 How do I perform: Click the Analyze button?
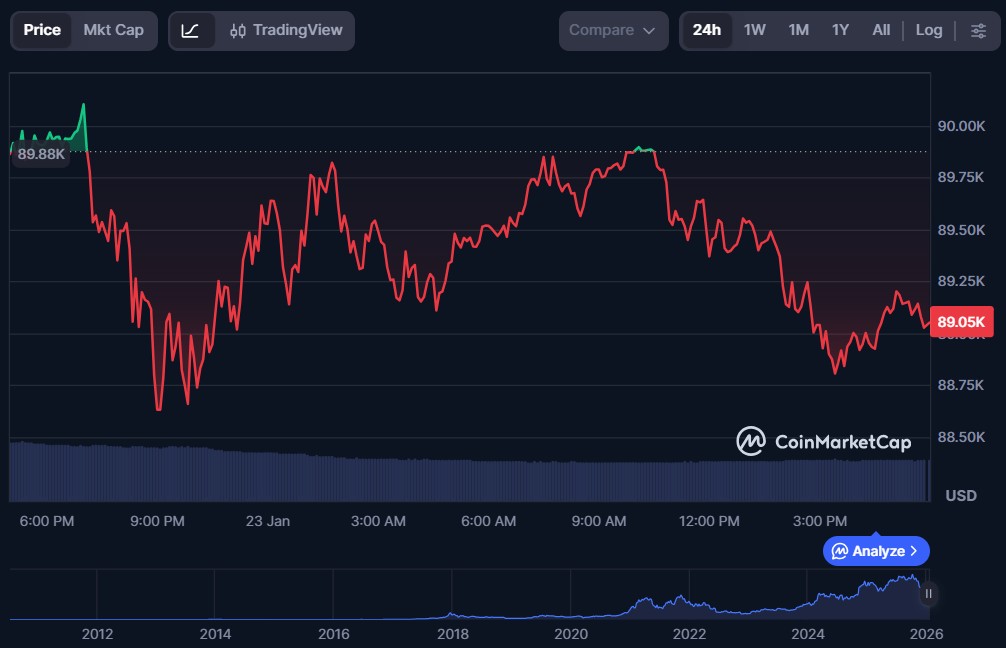click(x=876, y=551)
